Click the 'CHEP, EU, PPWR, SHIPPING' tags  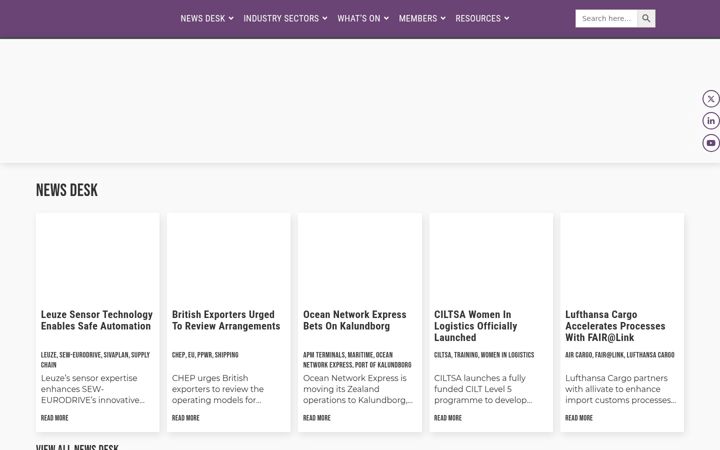point(205,355)
